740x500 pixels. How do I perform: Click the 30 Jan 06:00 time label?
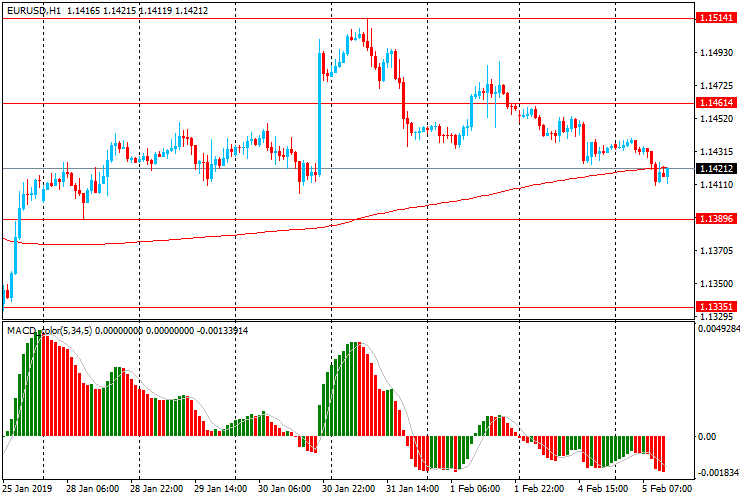coord(285,489)
